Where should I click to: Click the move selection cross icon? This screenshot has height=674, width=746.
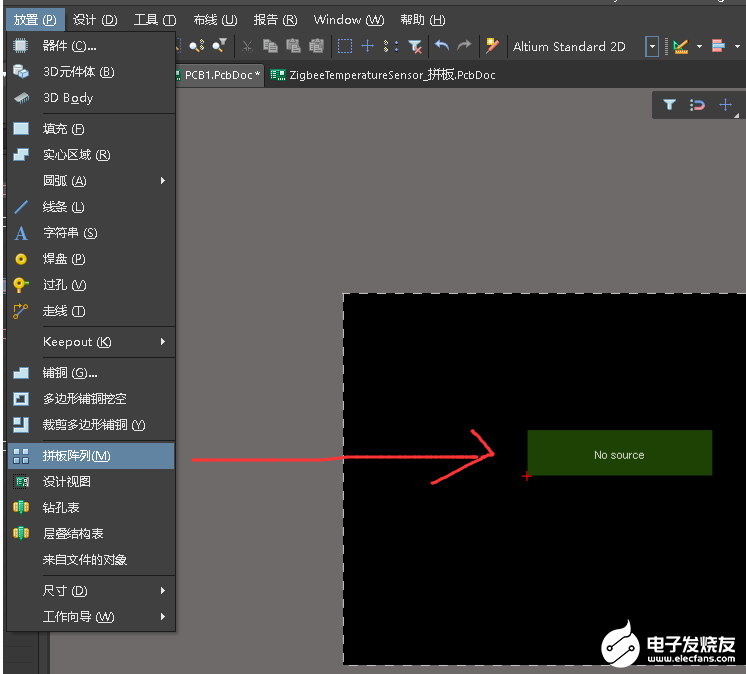(368, 46)
